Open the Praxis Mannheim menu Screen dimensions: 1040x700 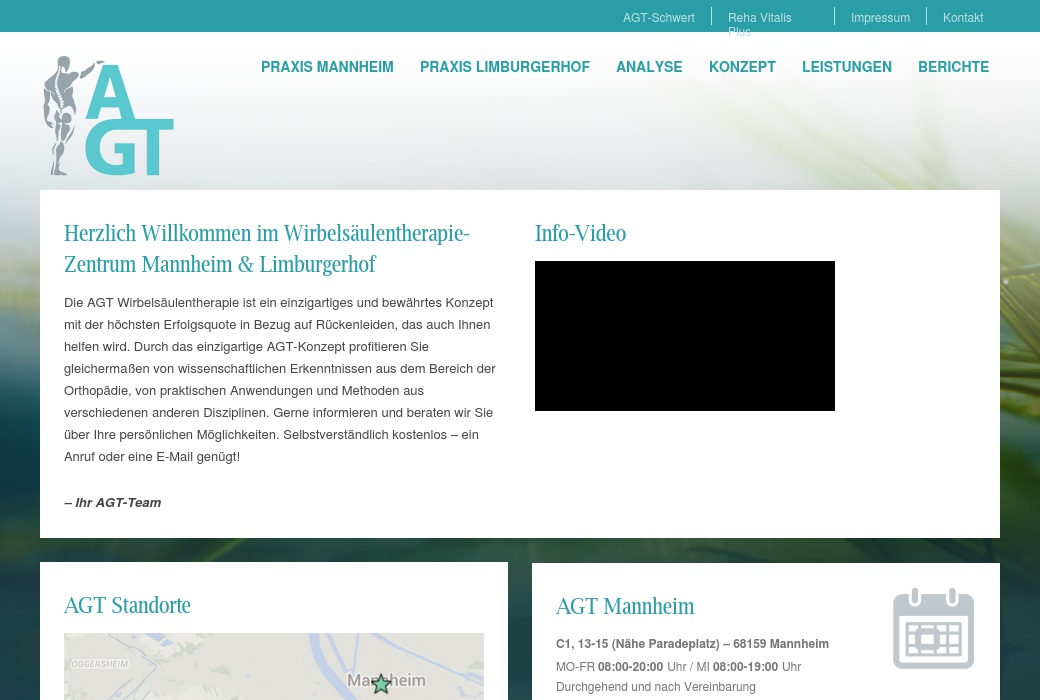click(327, 67)
